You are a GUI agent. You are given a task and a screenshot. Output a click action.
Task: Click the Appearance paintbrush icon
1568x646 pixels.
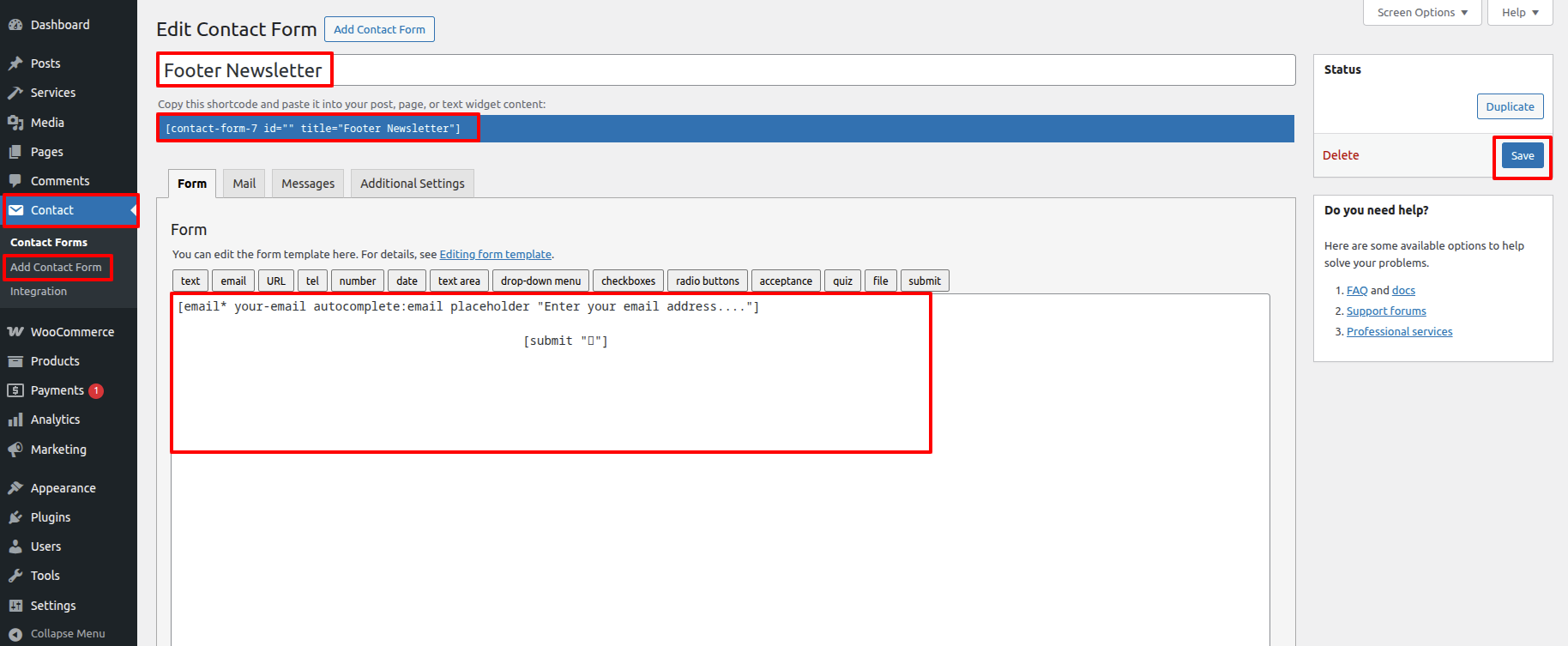coord(15,488)
